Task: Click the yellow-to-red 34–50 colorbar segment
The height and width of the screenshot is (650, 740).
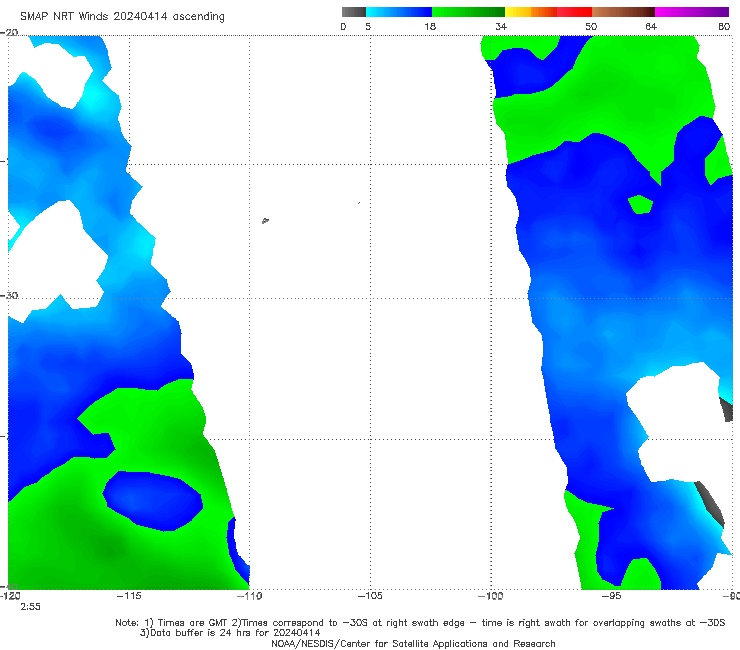Action: tap(548, 12)
